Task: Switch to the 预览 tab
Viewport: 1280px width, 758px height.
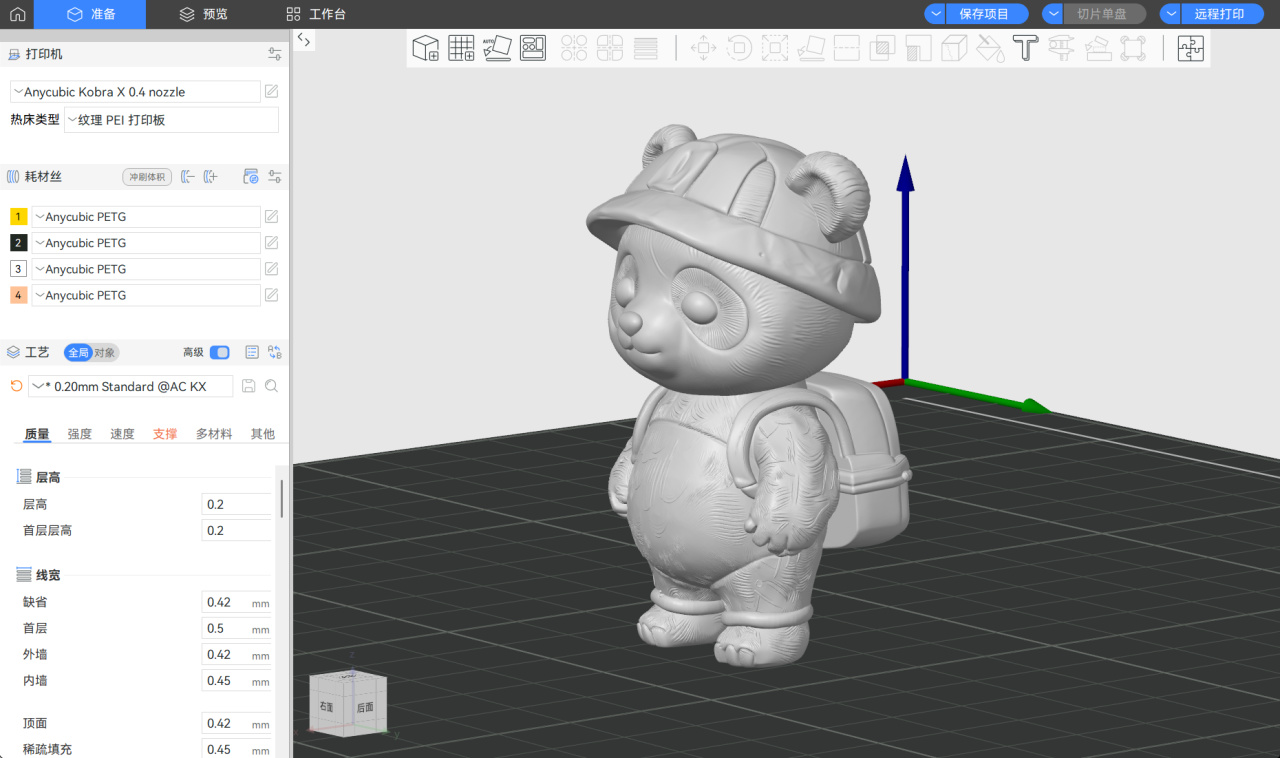Action: tap(203, 14)
